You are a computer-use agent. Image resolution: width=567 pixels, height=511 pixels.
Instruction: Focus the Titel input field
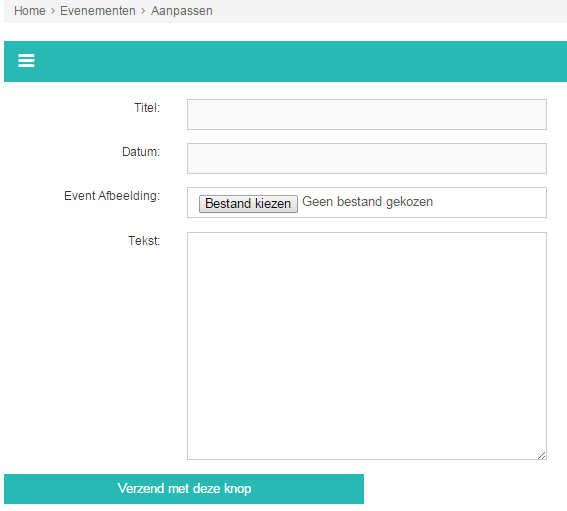coord(367,114)
